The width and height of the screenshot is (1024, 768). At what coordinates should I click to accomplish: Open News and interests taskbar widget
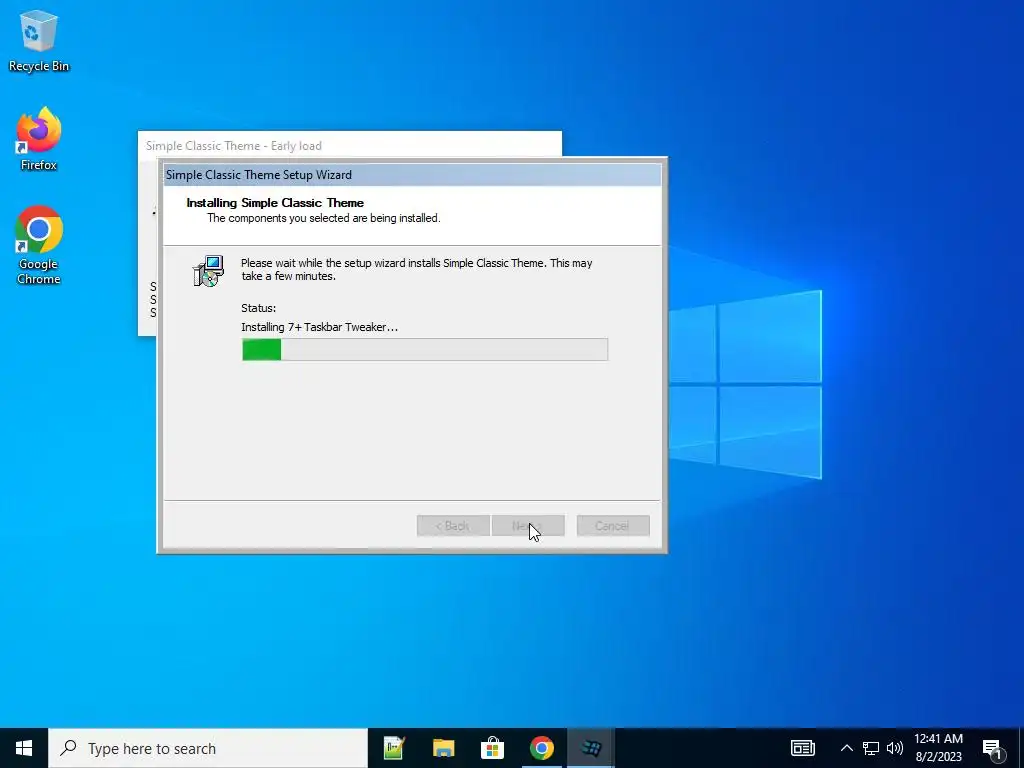(803, 748)
